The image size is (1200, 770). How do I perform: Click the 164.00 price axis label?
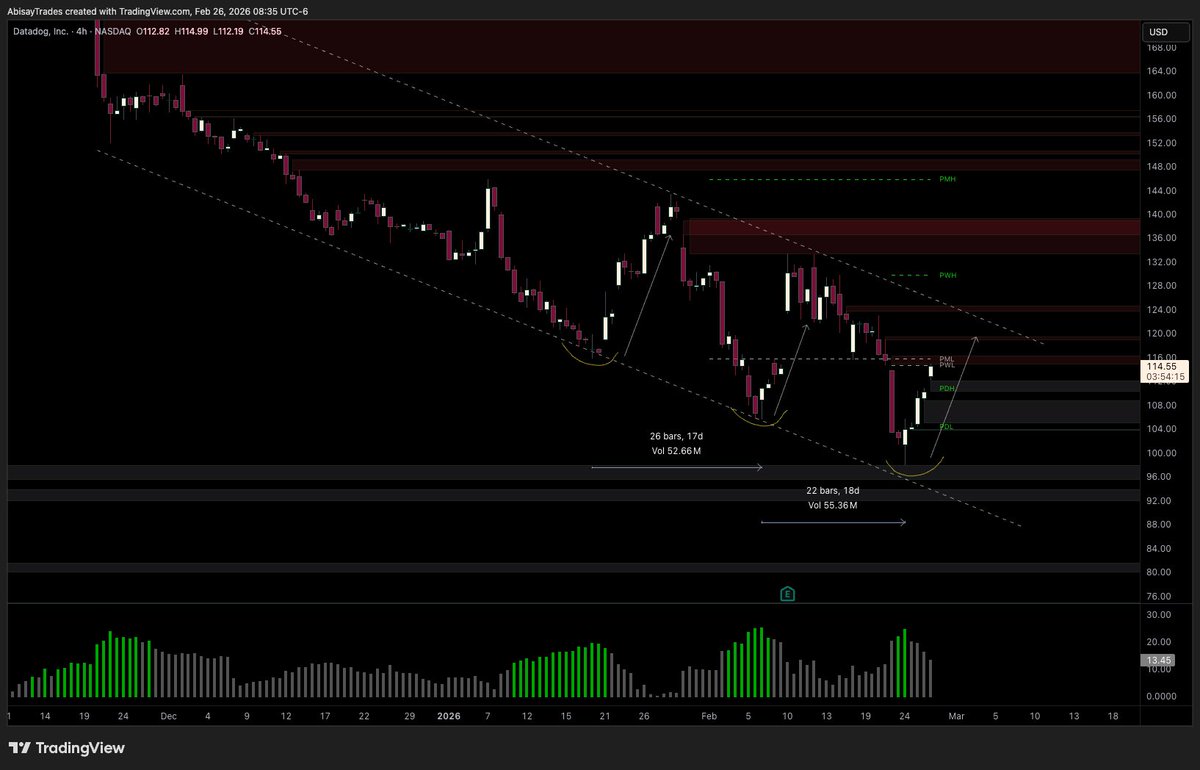pos(1161,71)
